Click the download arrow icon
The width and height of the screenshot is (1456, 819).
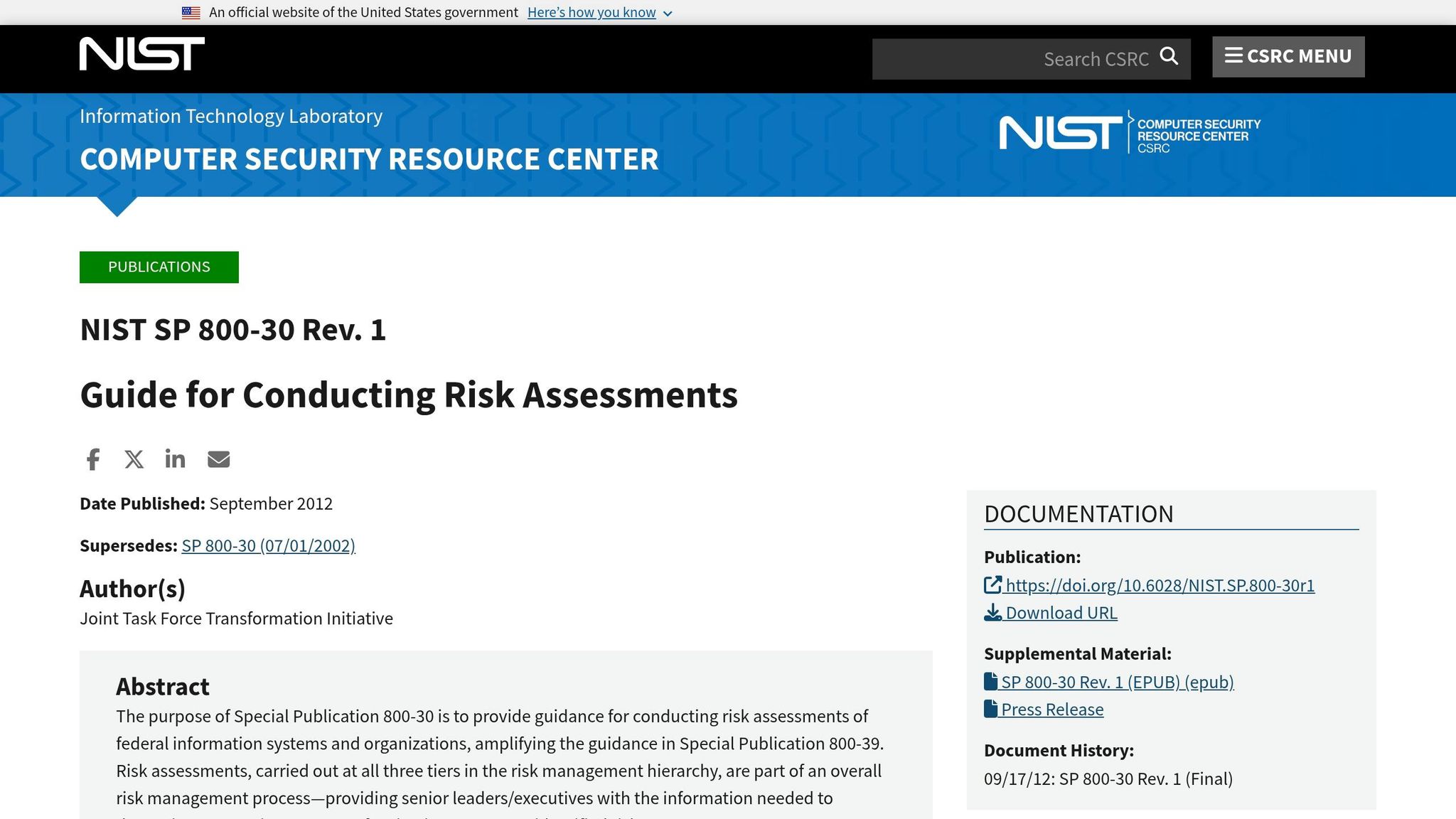pos(992,612)
